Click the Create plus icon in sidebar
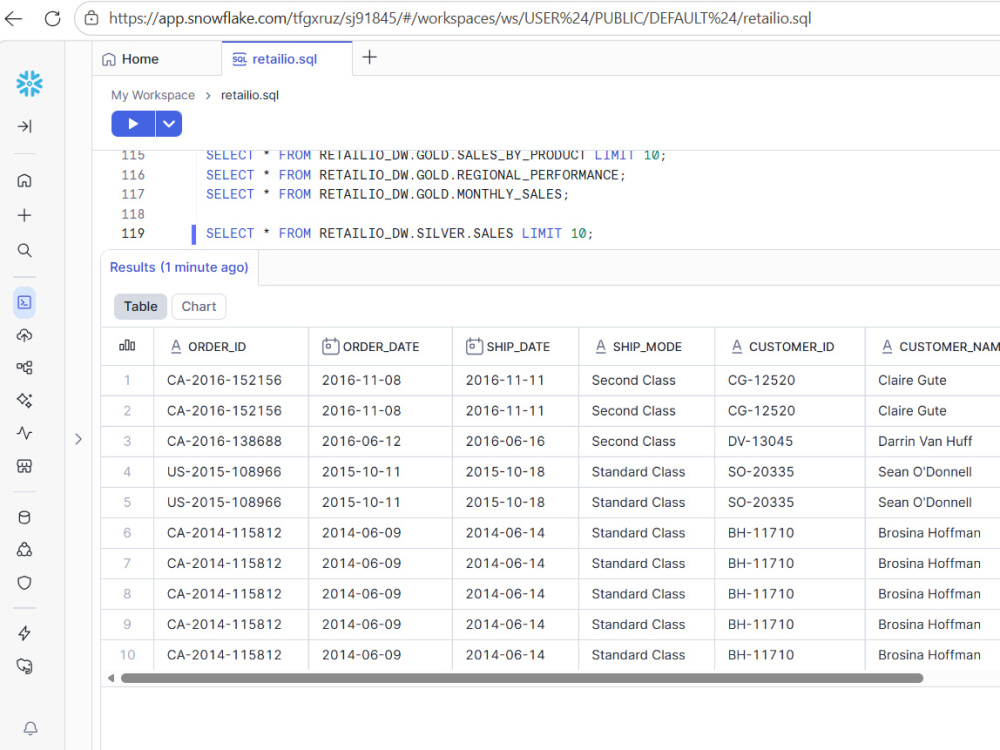1000x750 pixels. (x=24, y=216)
